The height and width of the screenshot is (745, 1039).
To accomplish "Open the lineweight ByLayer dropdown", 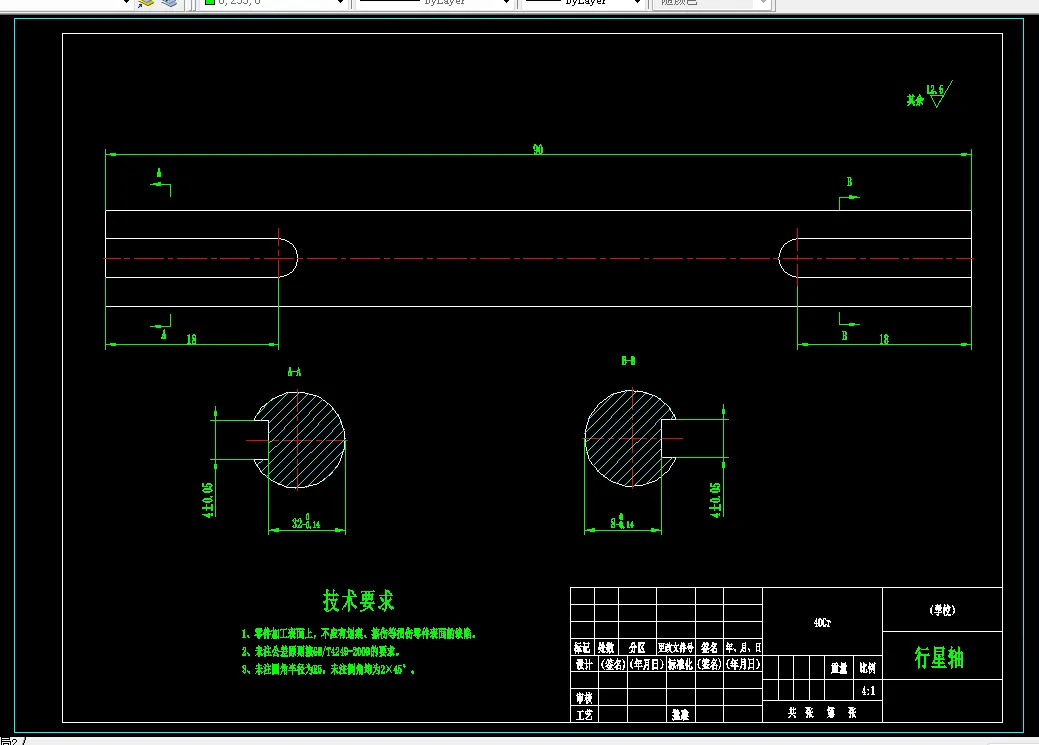I will tap(637, 2).
